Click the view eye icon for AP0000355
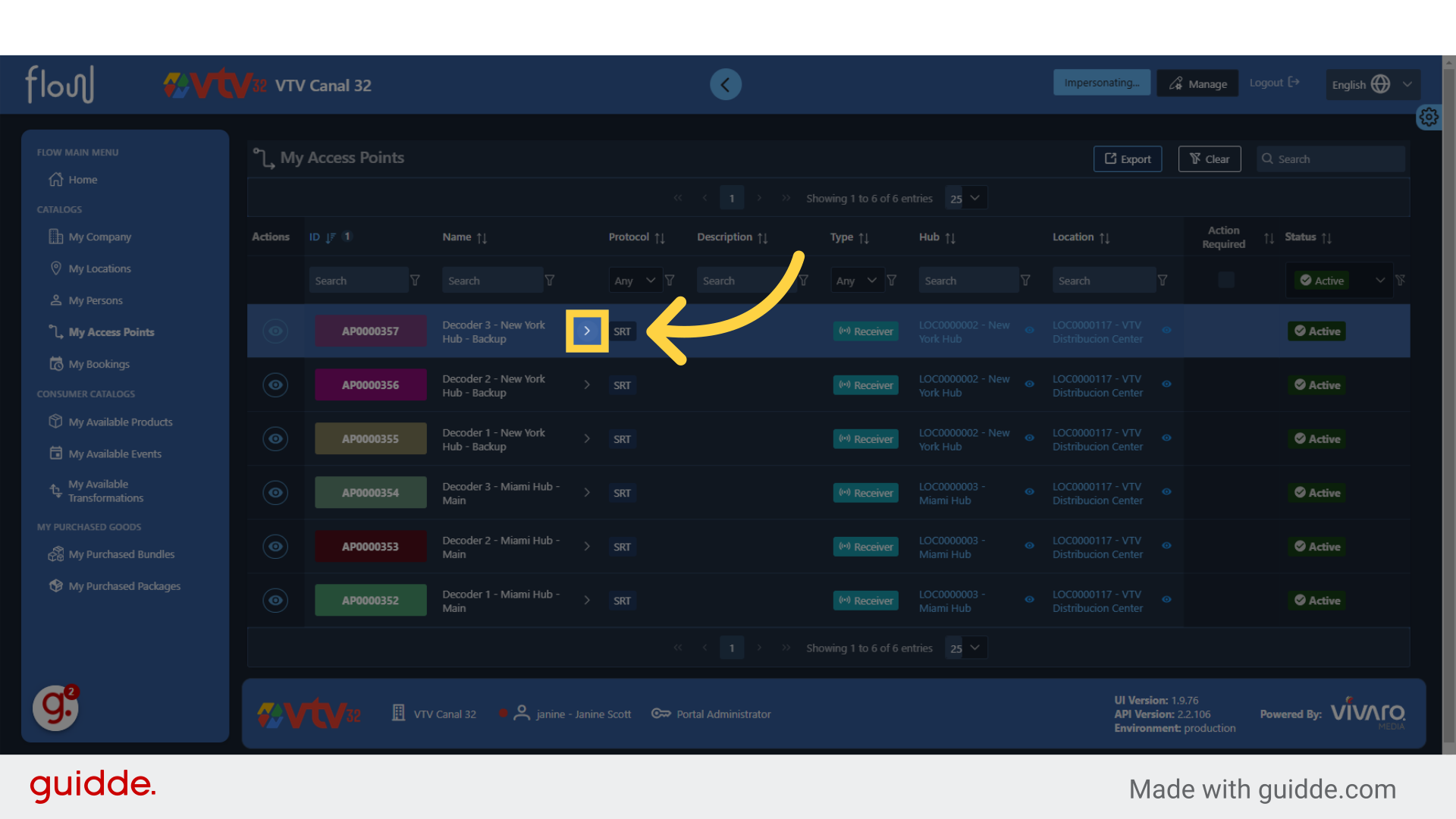 [x=275, y=439]
